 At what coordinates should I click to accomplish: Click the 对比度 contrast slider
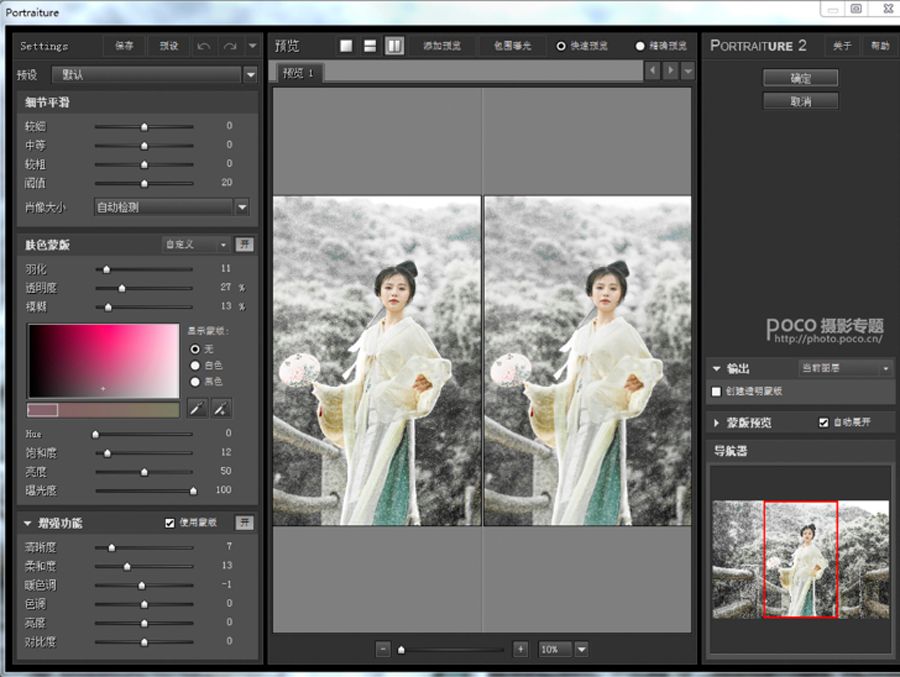click(144, 642)
